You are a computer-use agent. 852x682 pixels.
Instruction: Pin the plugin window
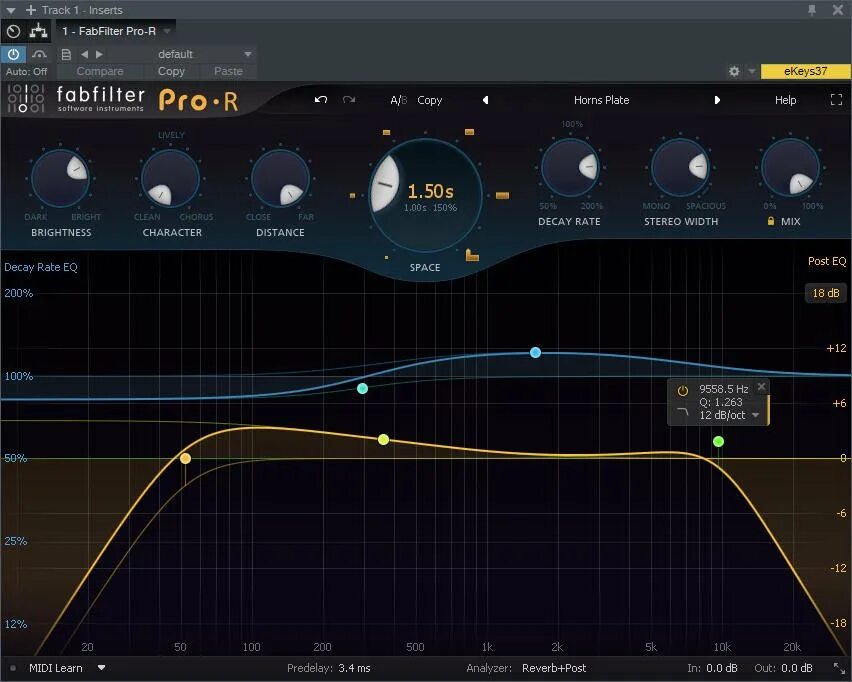tap(812, 10)
